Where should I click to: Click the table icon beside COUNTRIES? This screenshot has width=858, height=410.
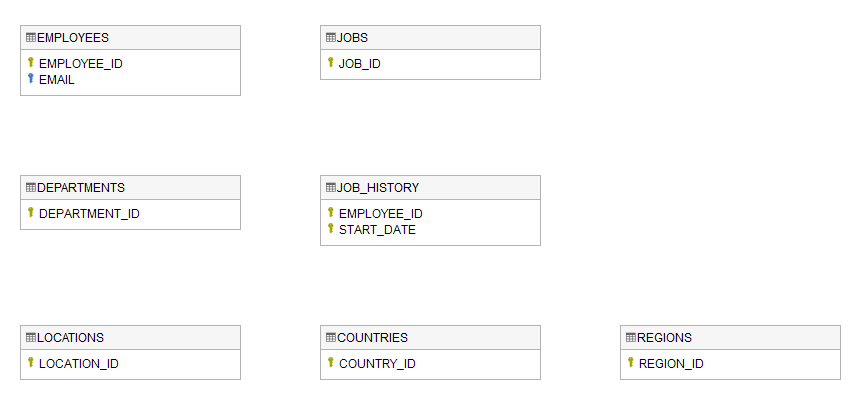331,338
